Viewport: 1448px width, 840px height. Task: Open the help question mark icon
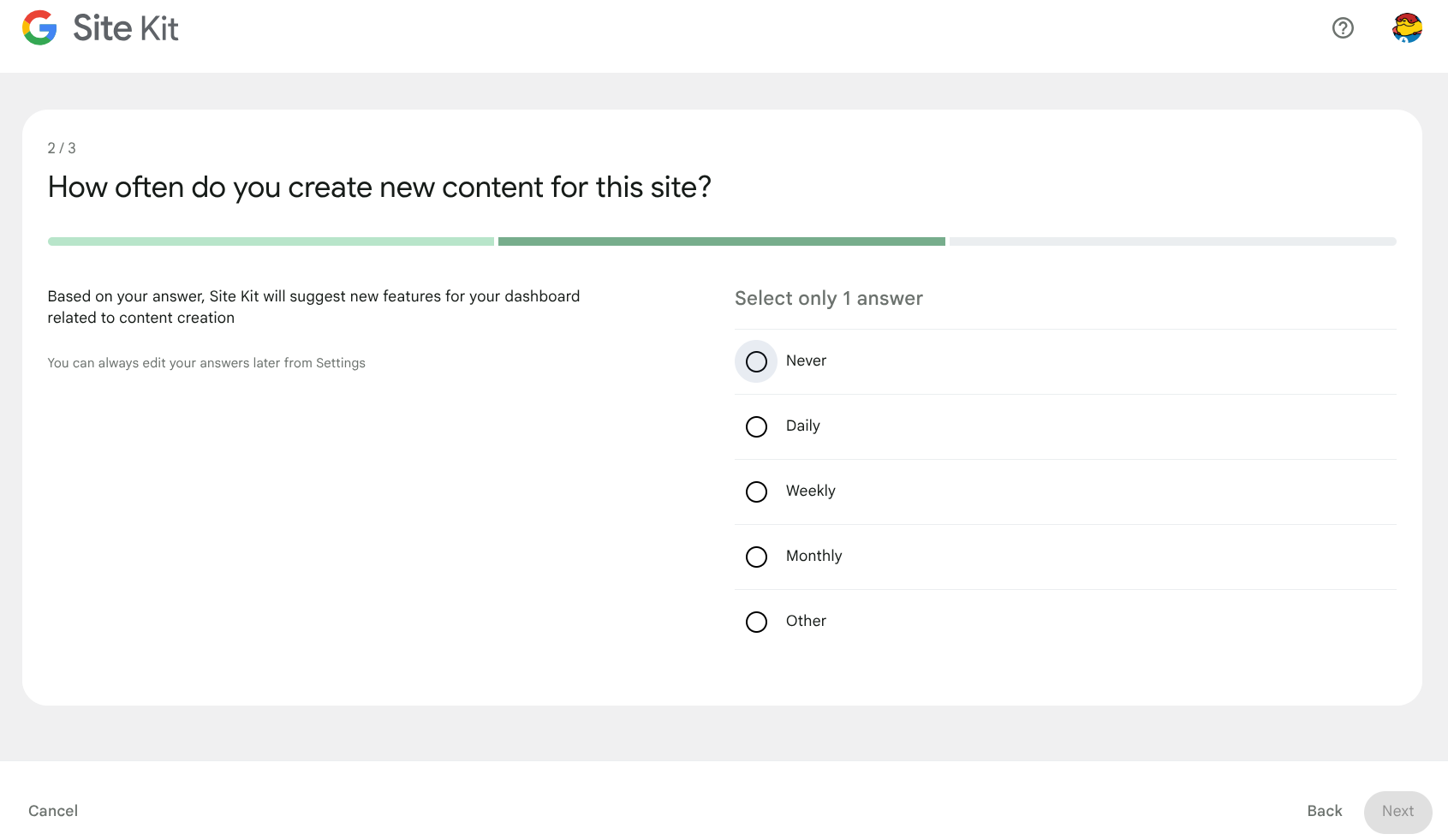(x=1343, y=28)
